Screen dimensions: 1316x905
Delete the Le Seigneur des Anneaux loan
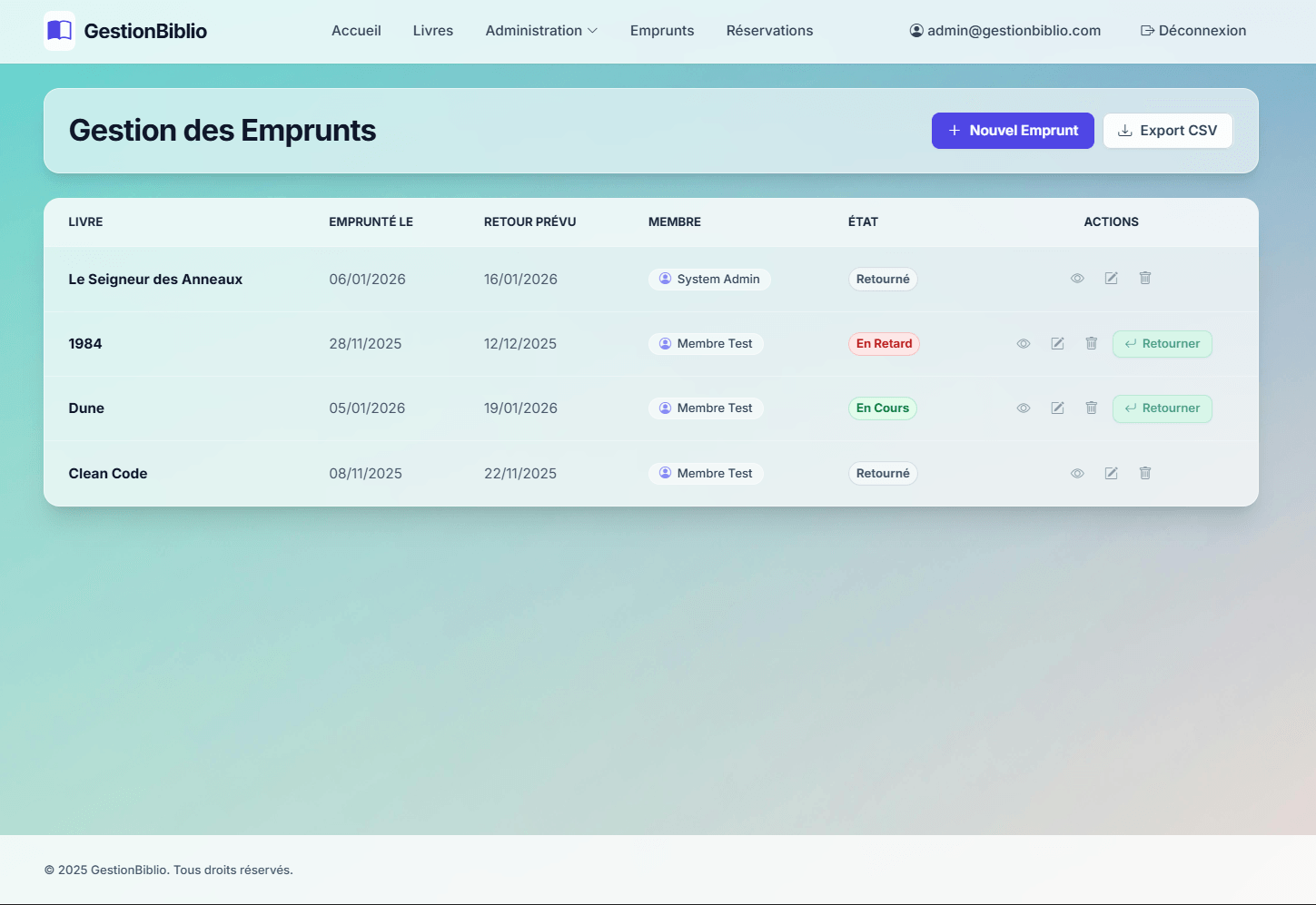[x=1145, y=279]
